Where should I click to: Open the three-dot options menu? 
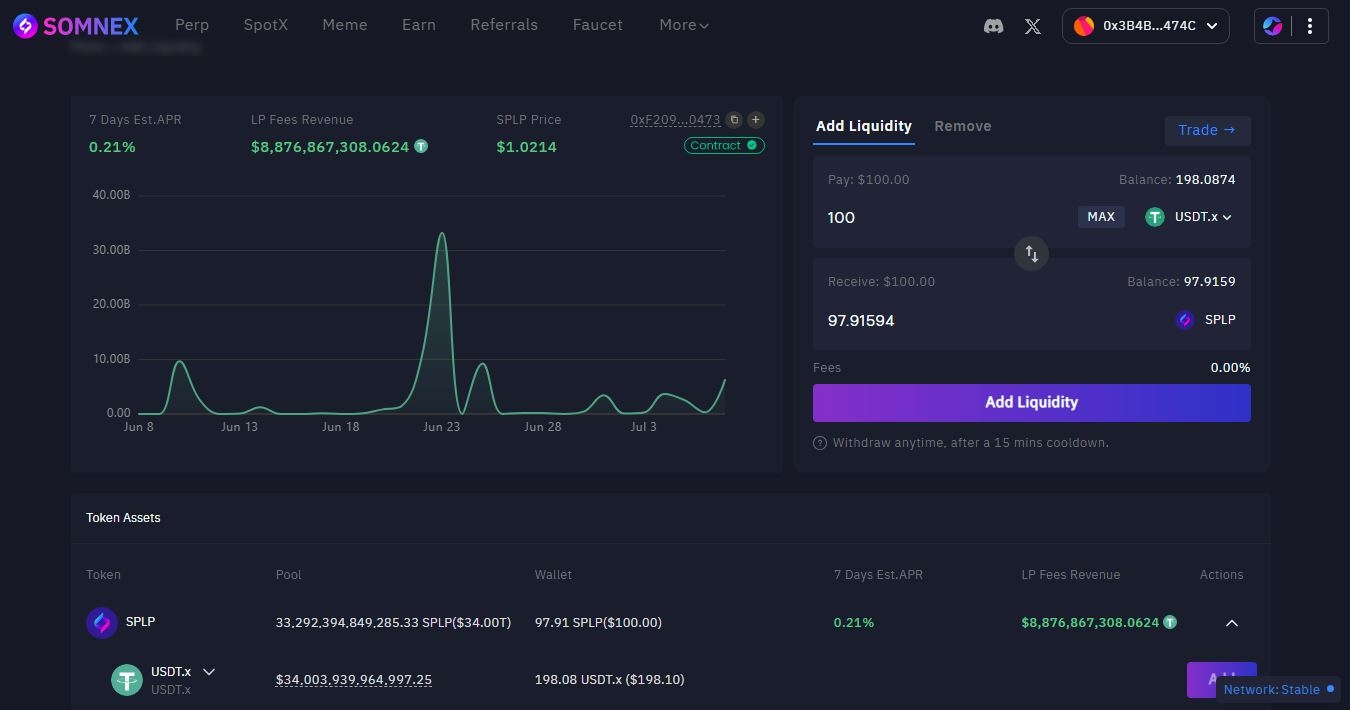click(x=1310, y=26)
